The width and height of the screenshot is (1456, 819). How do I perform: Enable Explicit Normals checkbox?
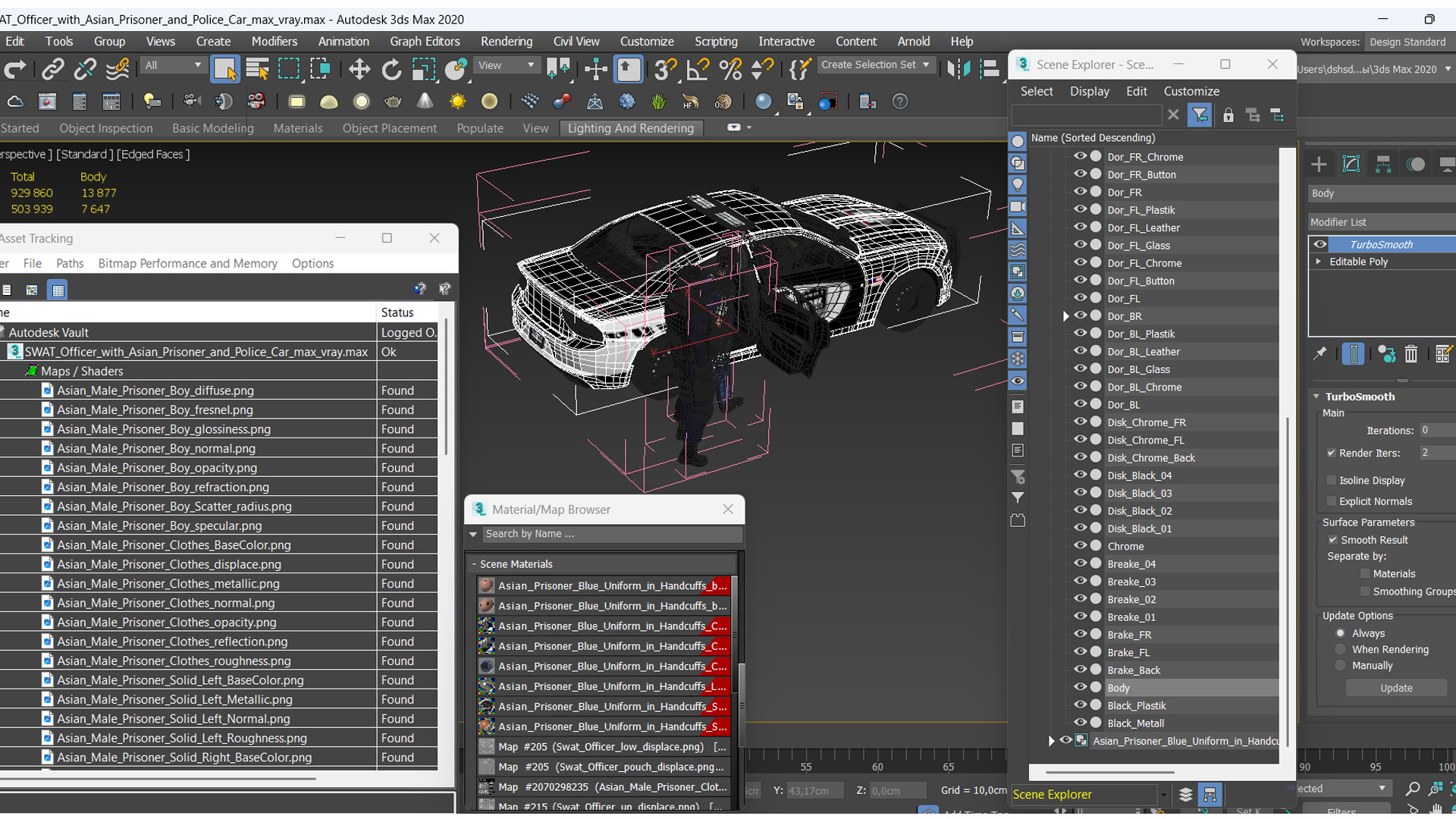(1332, 501)
